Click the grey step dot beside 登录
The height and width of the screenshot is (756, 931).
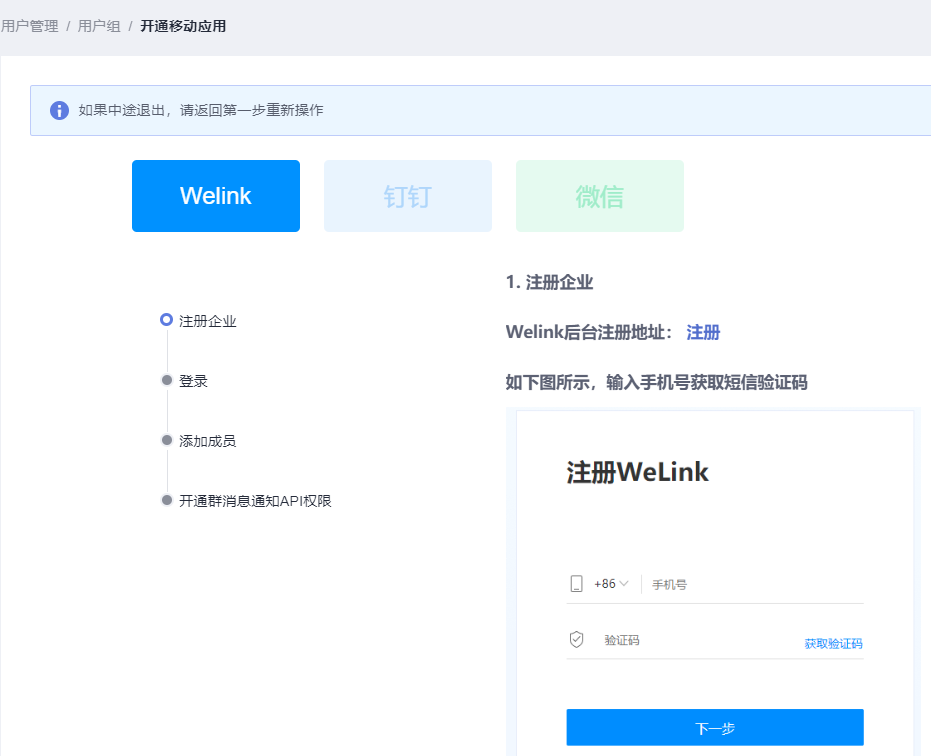[x=167, y=380]
